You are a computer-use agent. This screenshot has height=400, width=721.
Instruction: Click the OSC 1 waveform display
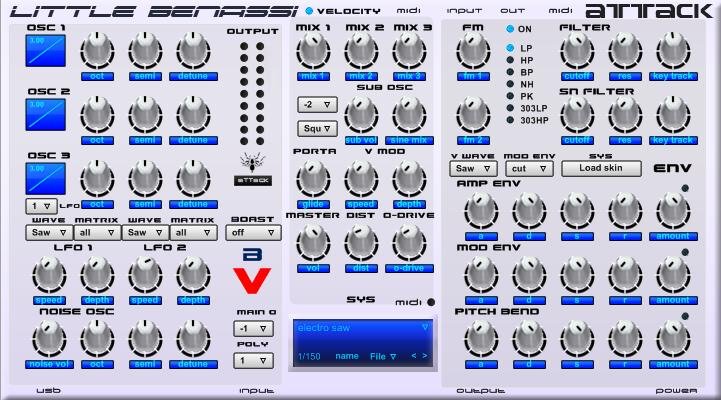click(x=46, y=52)
